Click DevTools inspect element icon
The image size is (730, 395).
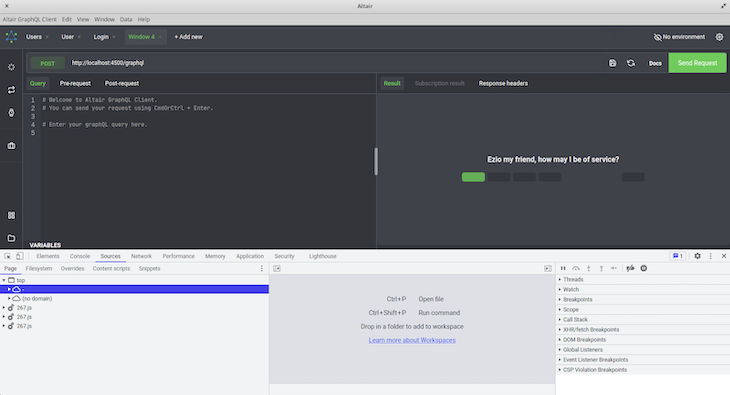click(x=7, y=256)
